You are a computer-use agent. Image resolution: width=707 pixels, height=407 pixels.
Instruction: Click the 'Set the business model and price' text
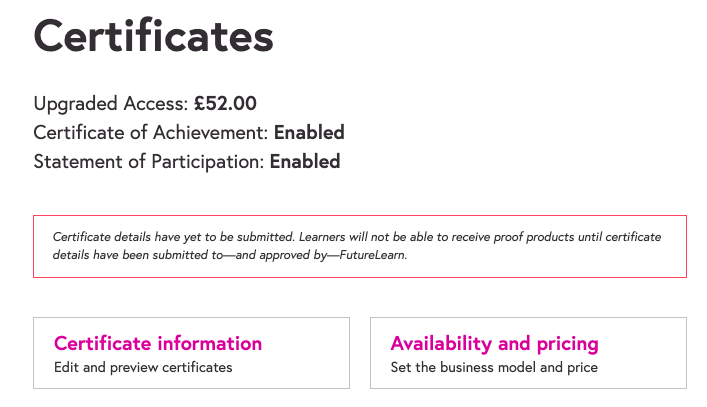494,368
